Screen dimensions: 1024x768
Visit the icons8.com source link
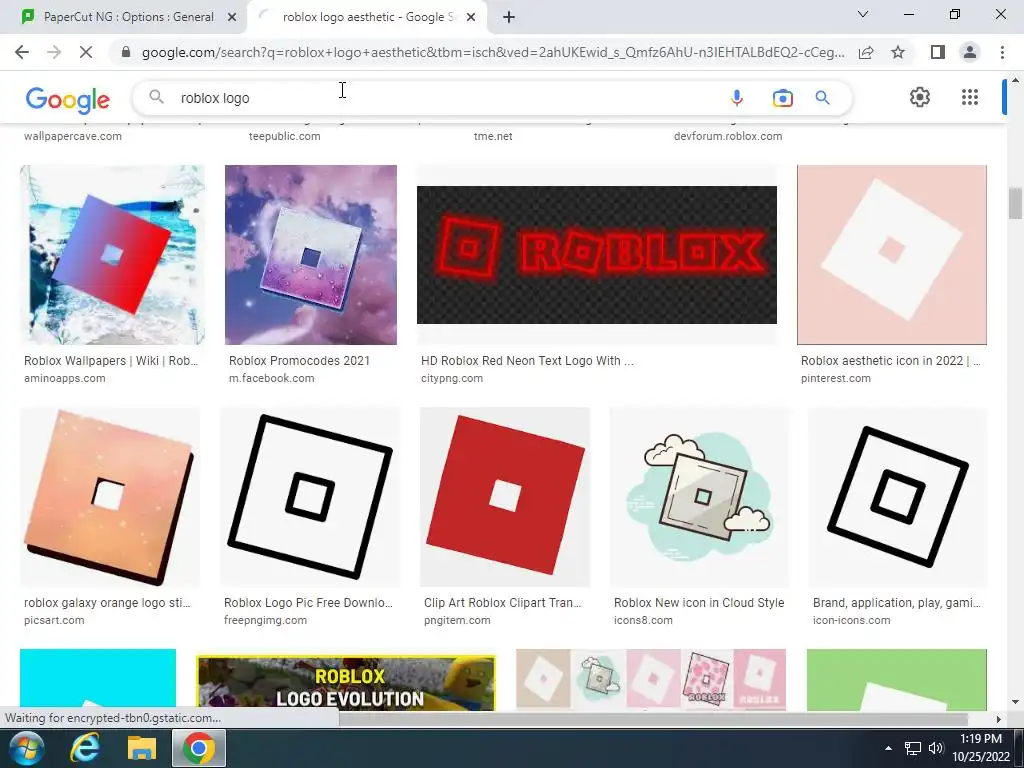coord(643,620)
